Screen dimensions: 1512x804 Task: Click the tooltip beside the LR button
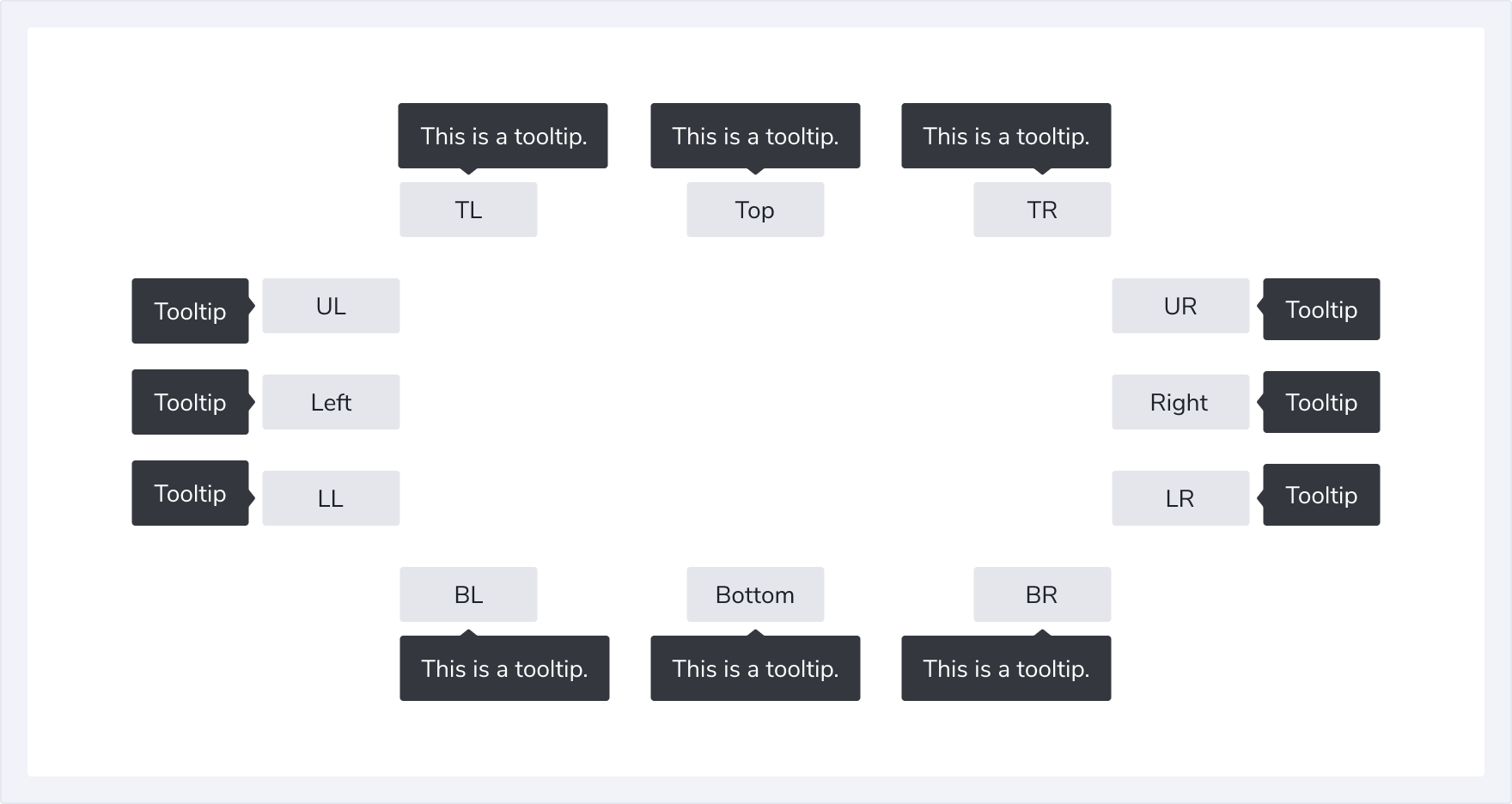coord(1321,495)
